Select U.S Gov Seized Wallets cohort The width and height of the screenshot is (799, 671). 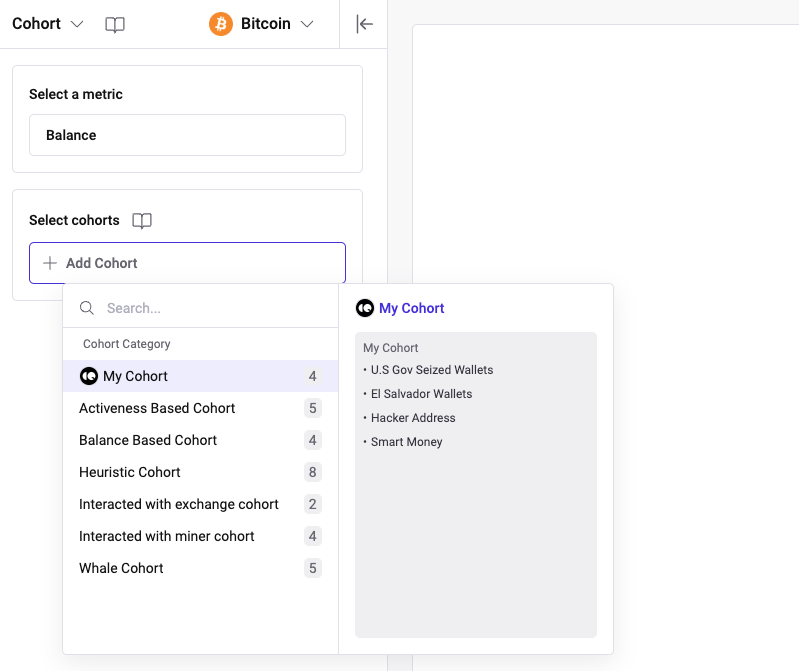[432, 370]
